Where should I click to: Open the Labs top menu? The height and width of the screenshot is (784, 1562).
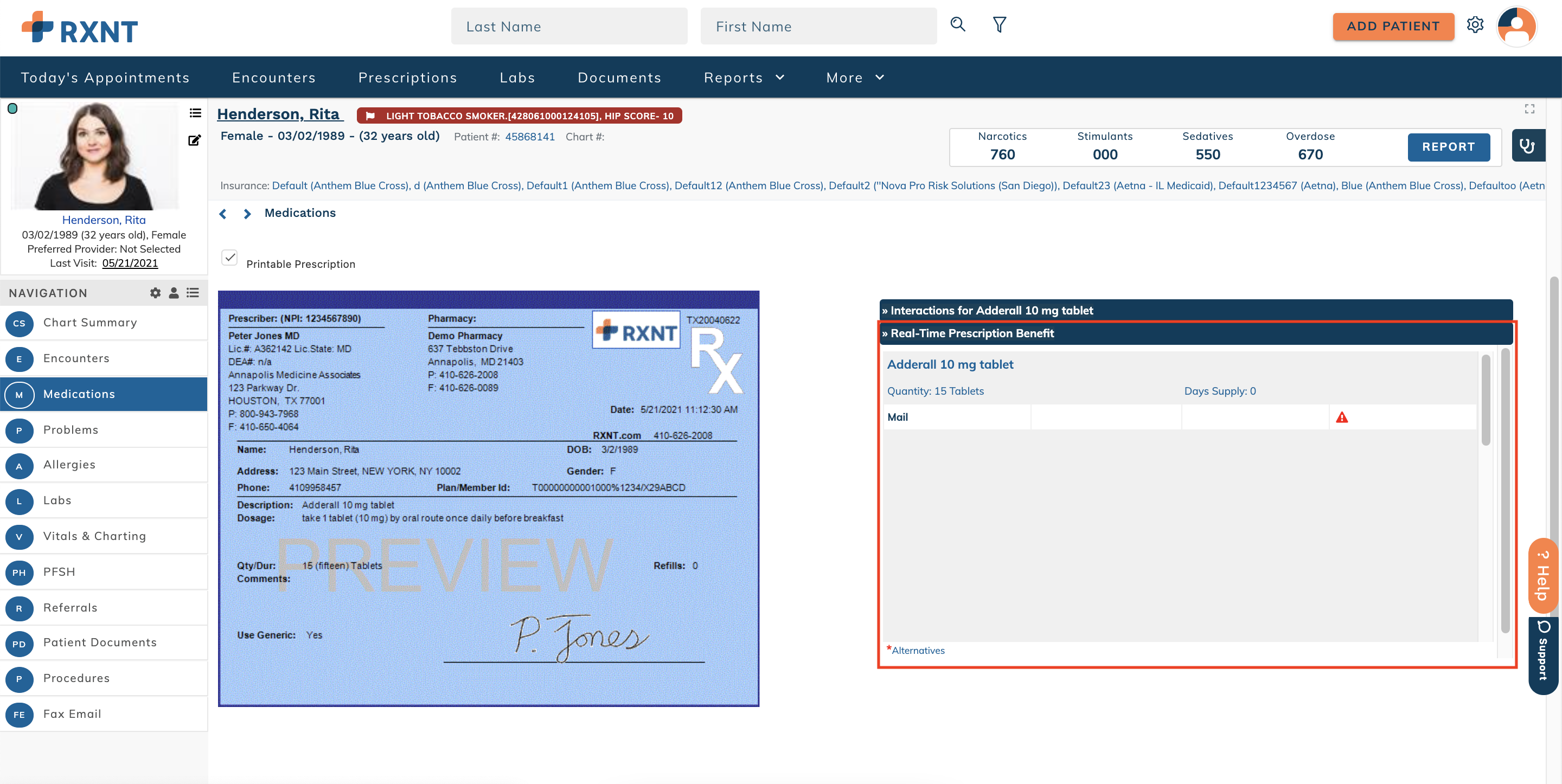click(517, 78)
